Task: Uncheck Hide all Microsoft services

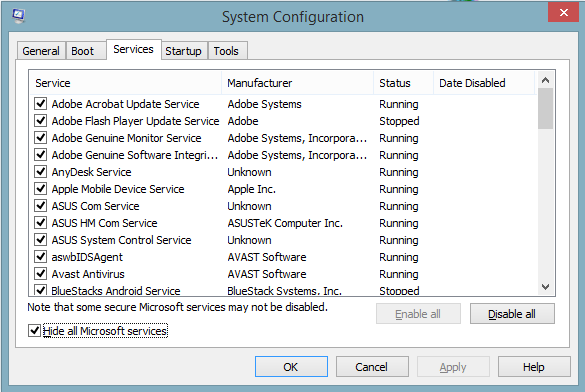Action: 34,330
